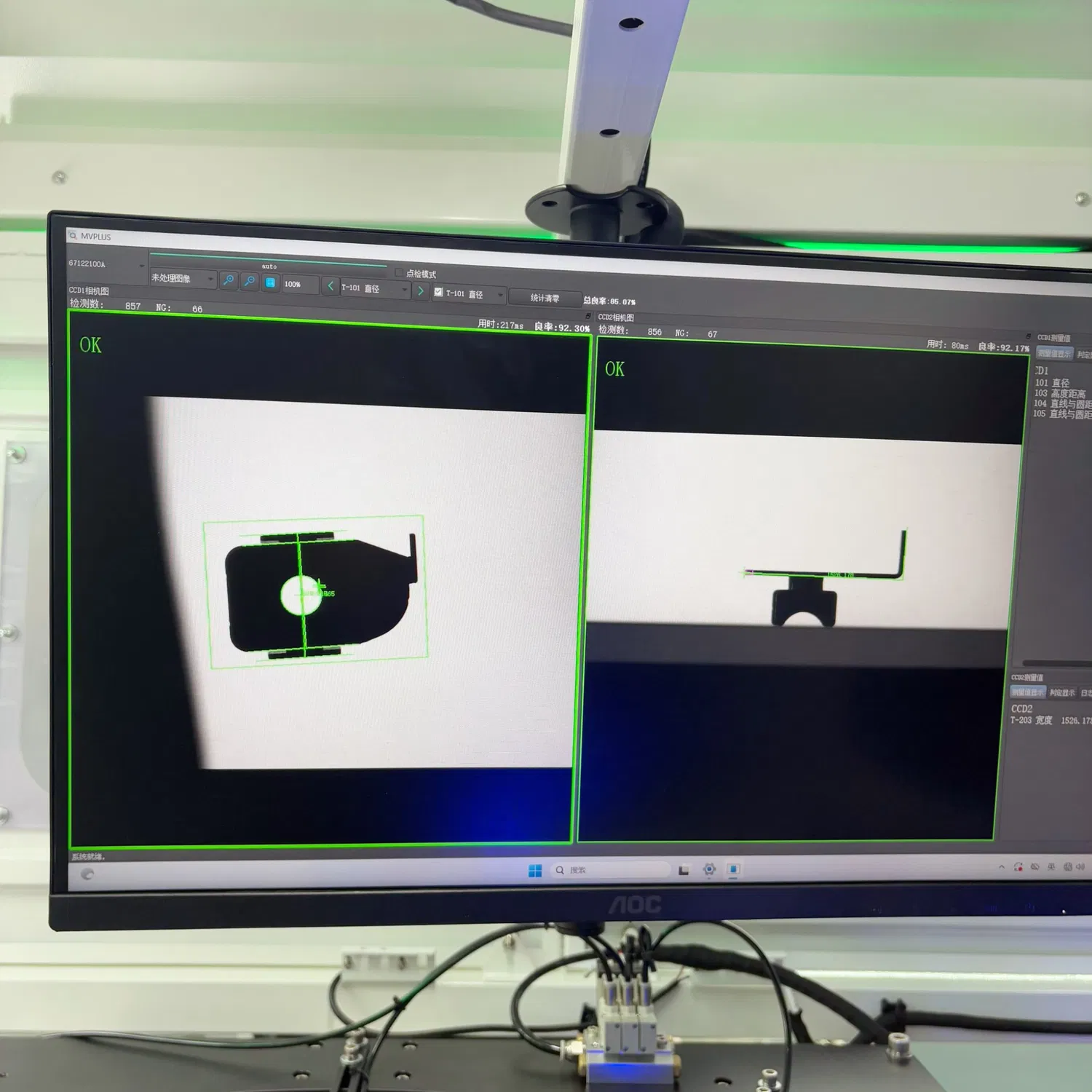
Task: Click the zoom in magnifier icon
Action: coord(229,280)
